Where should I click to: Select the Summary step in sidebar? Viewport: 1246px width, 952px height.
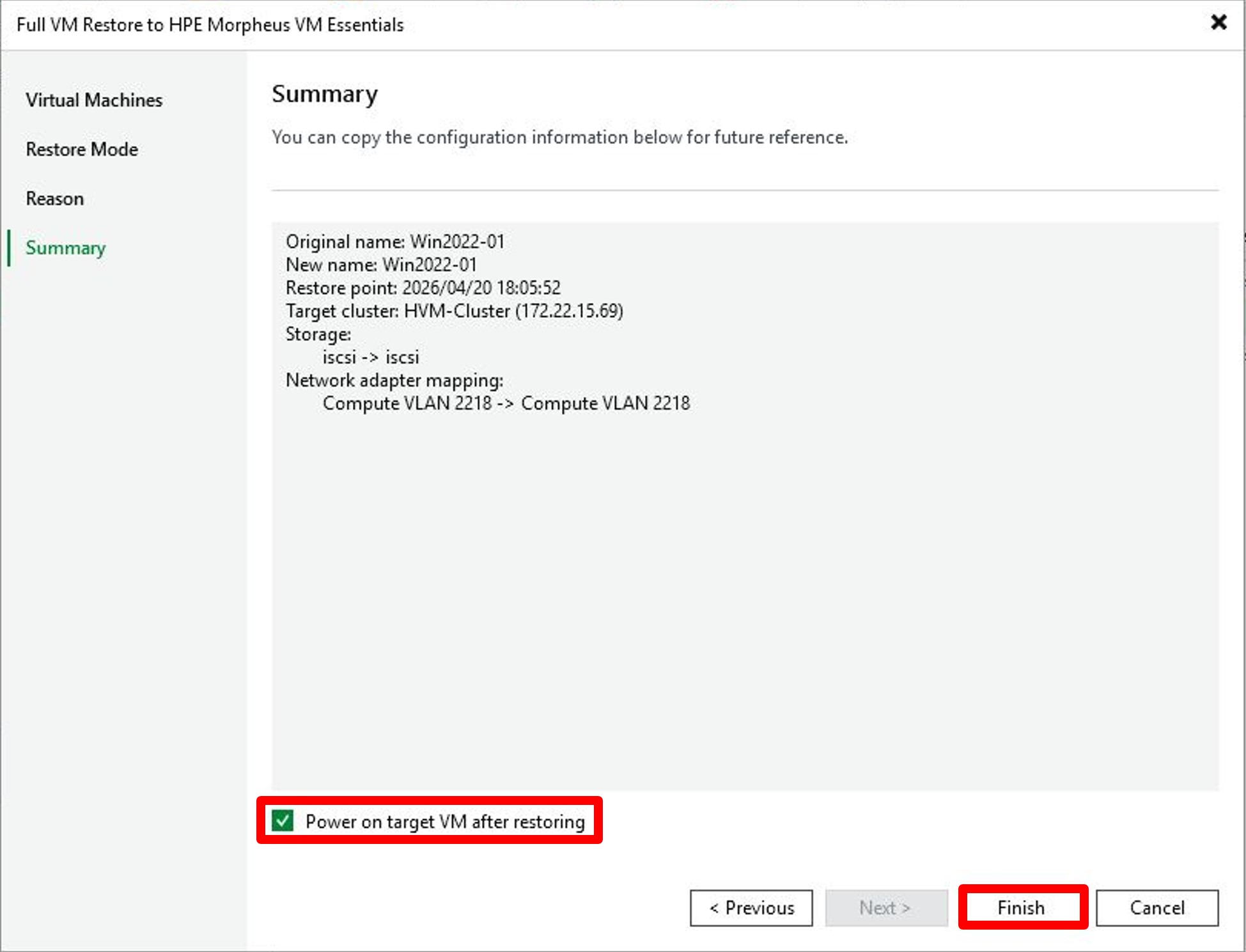click(x=65, y=248)
